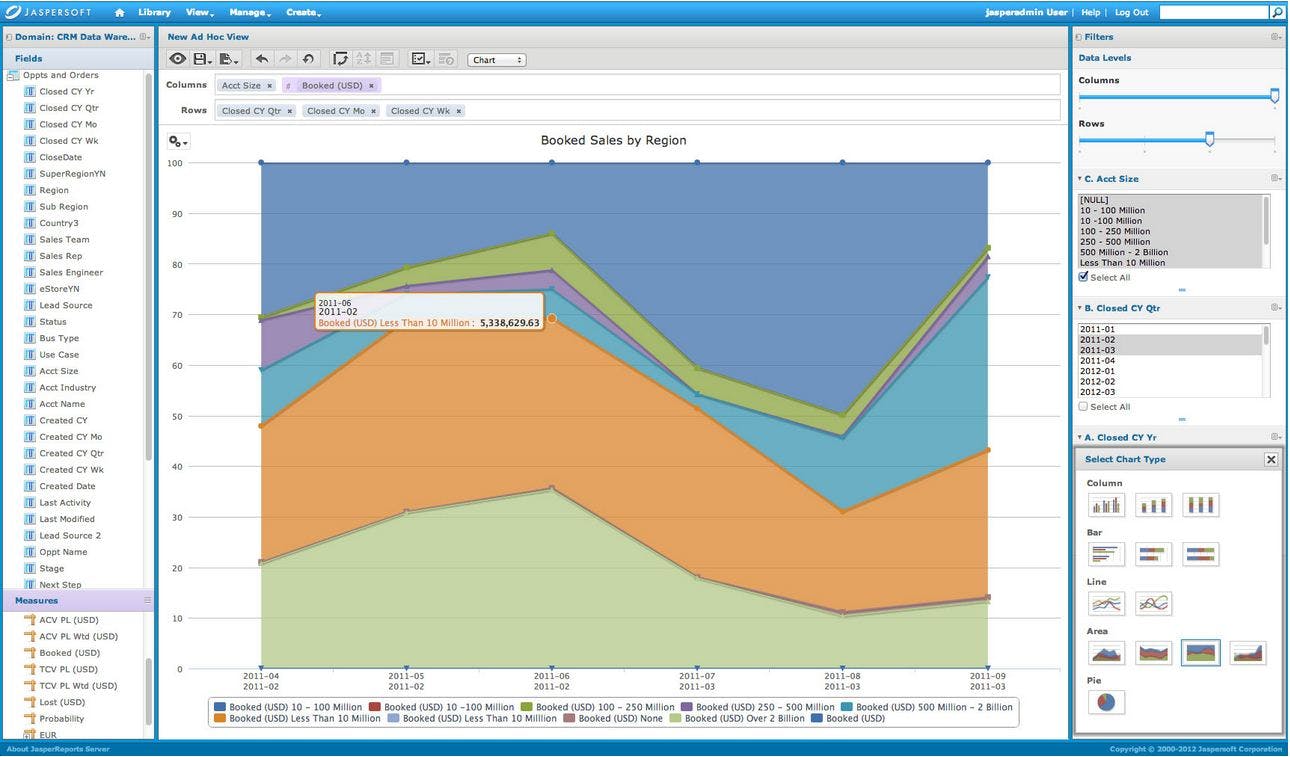Enable Select All under Acct Size filter
The image size is (1290, 757).
[1083, 277]
